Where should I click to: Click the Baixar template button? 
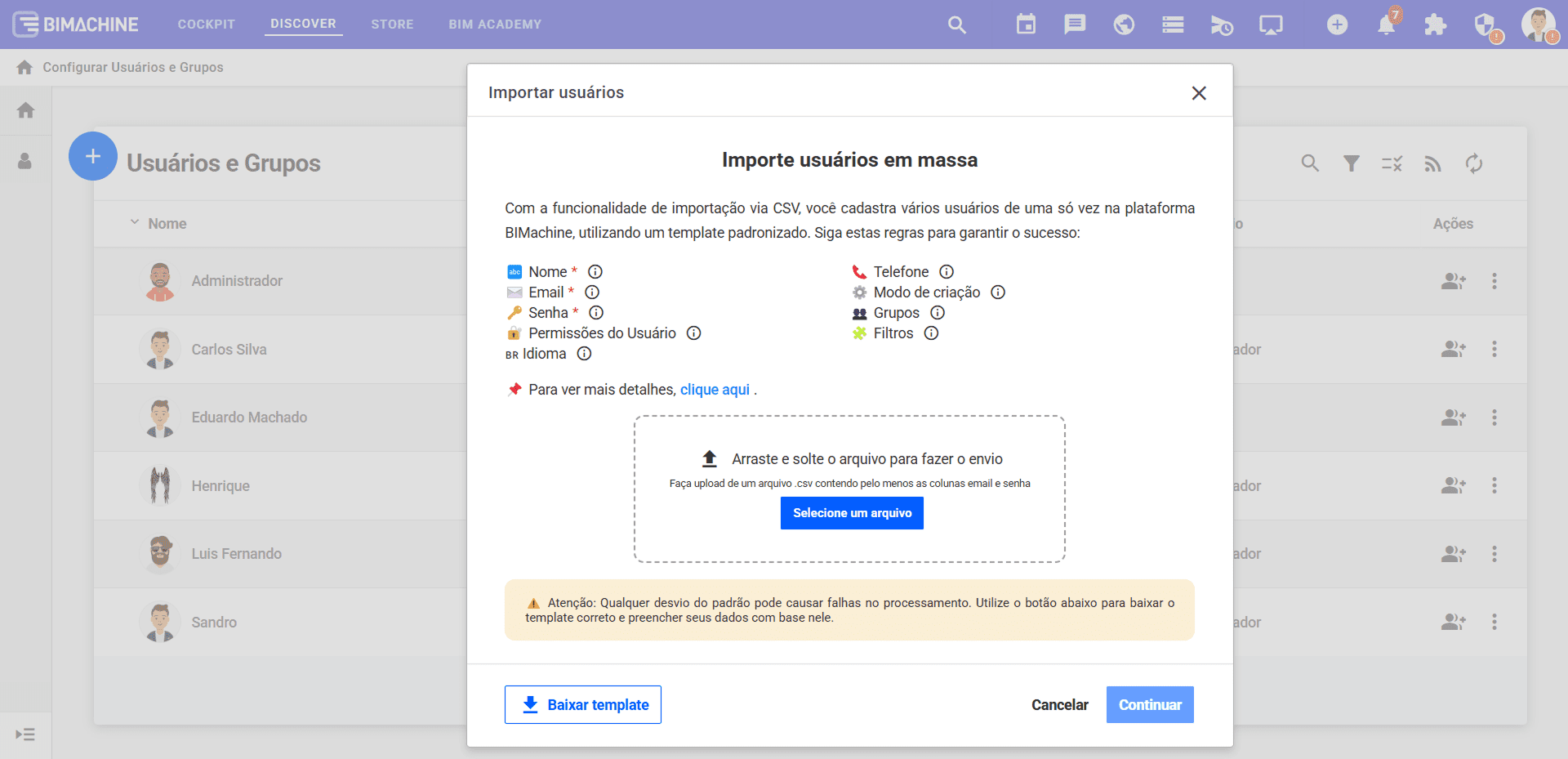pyautogui.click(x=583, y=704)
